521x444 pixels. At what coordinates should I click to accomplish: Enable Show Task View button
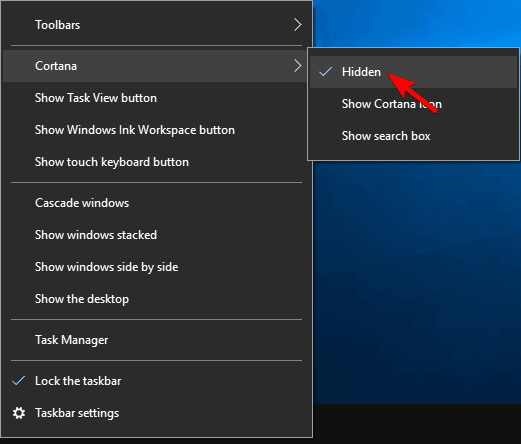(157, 98)
